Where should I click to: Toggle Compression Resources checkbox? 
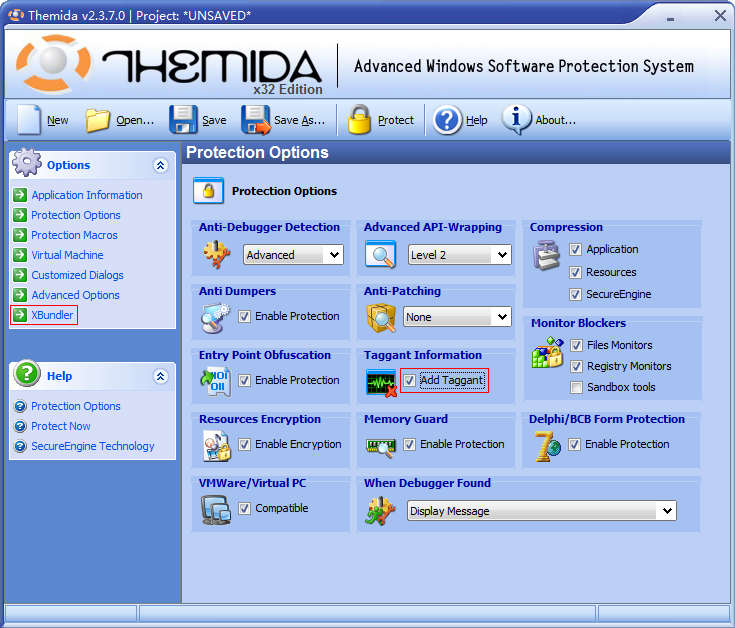[576, 272]
